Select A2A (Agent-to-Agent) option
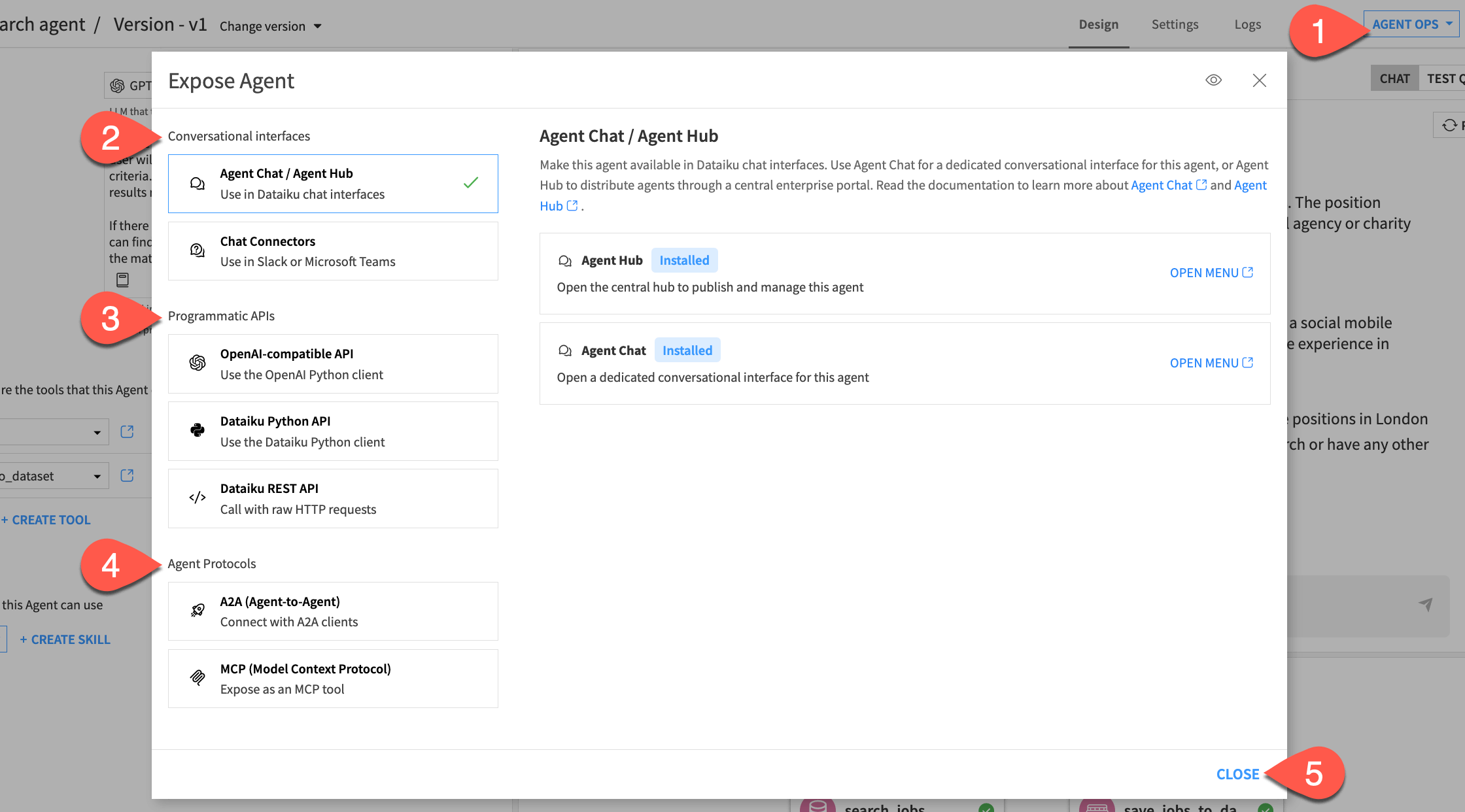The image size is (1465, 812). pyautogui.click(x=333, y=611)
